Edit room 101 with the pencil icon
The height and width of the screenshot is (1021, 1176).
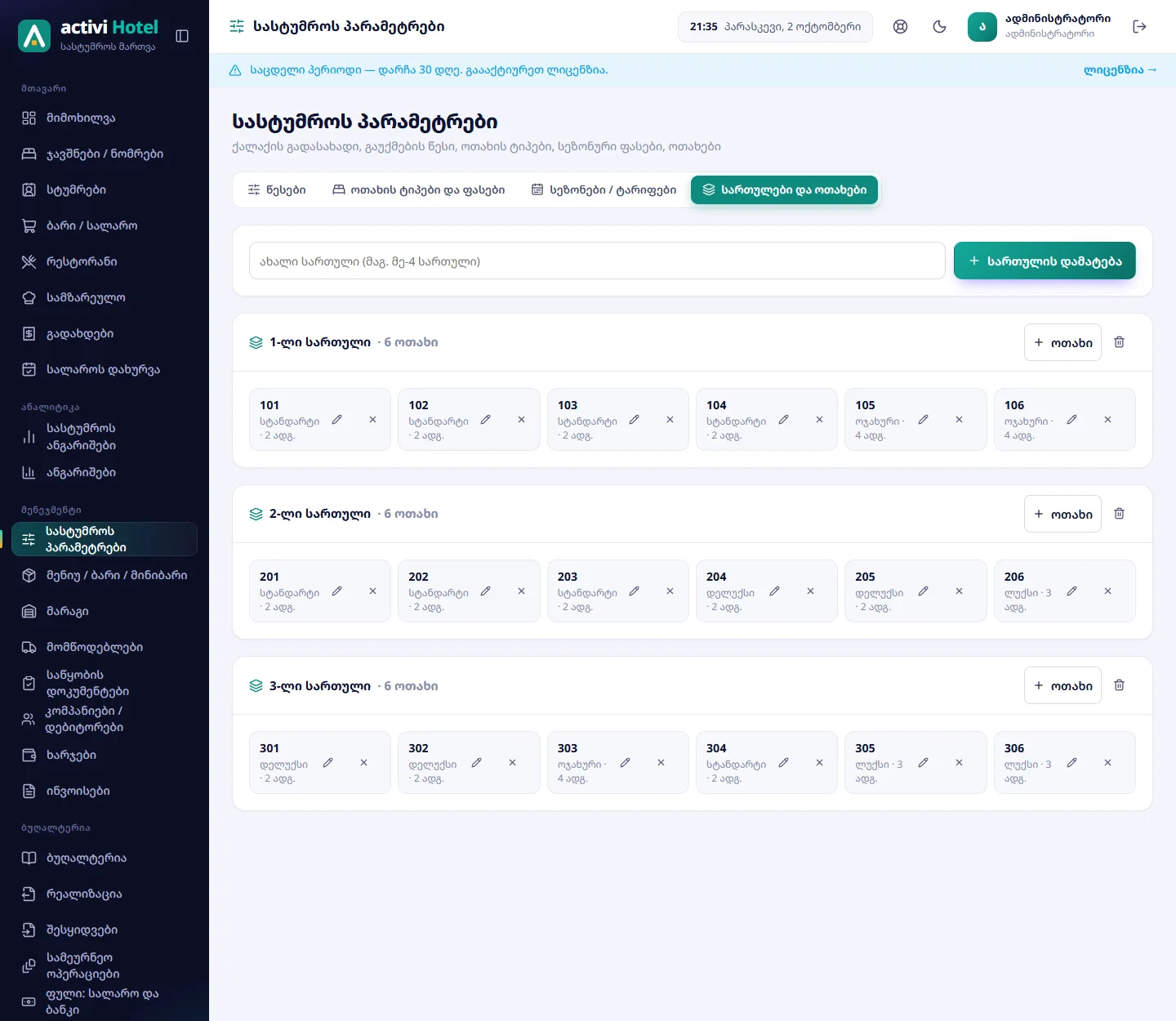(336, 420)
